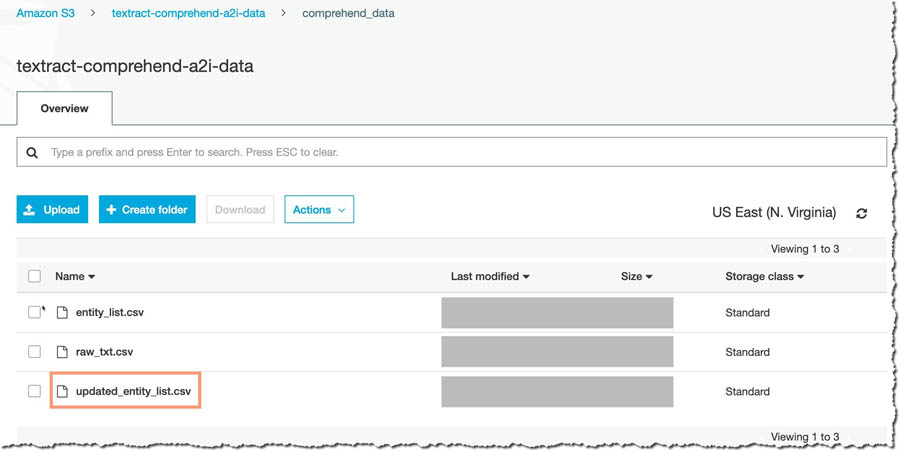Click the search magnifier icon
Image resolution: width=900 pixels, height=451 pixels.
point(33,153)
